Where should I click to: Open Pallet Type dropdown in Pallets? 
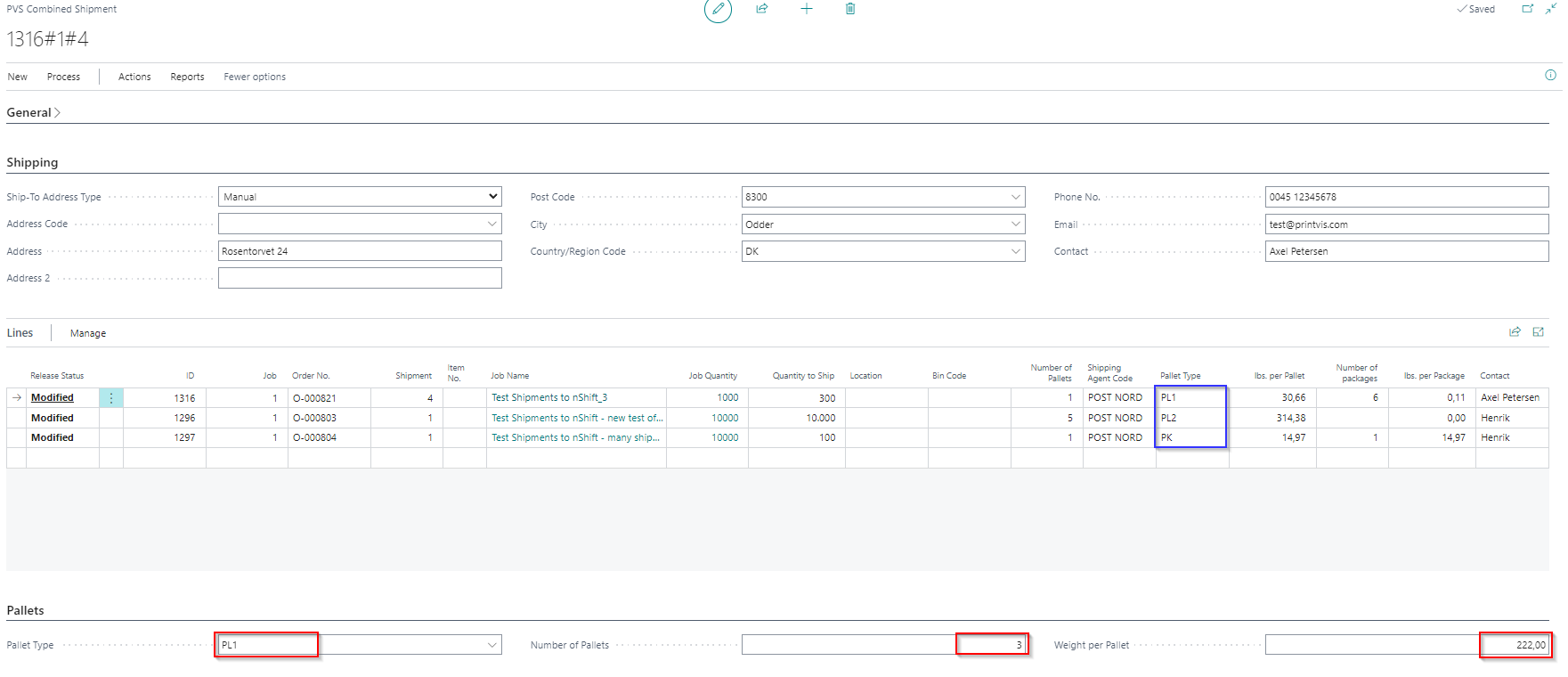click(492, 645)
